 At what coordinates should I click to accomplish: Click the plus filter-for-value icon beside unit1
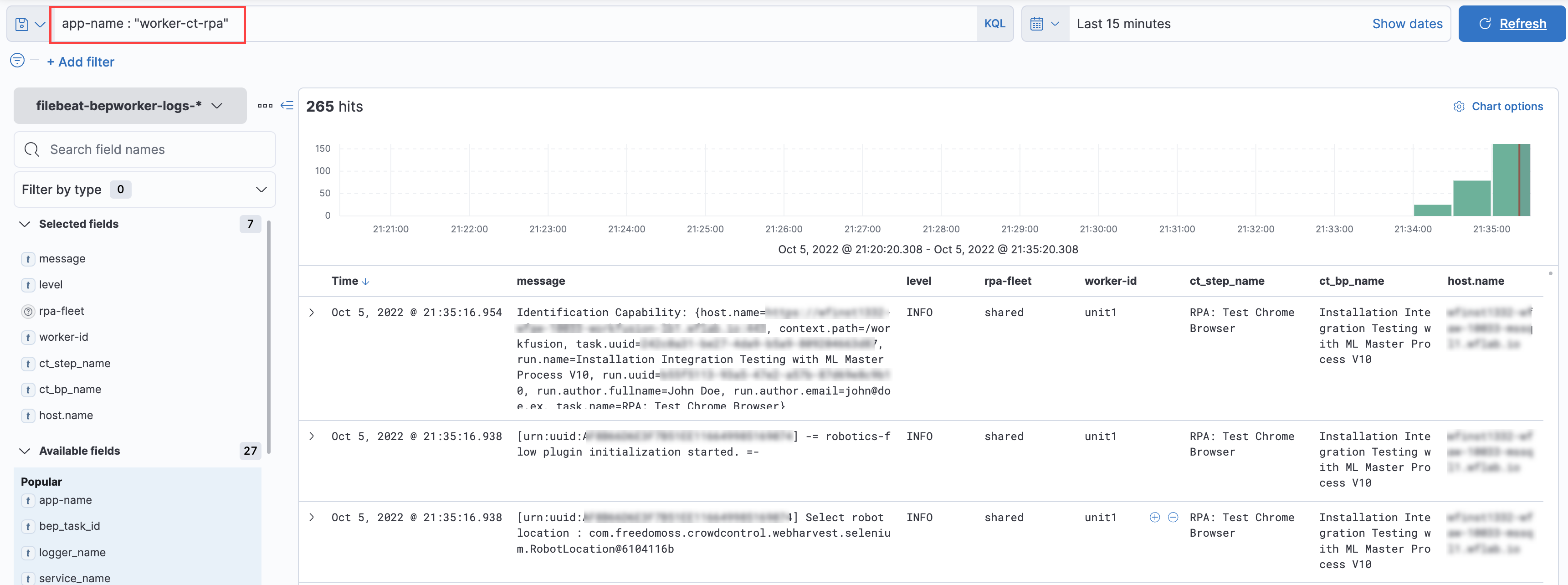click(x=1154, y=518)
